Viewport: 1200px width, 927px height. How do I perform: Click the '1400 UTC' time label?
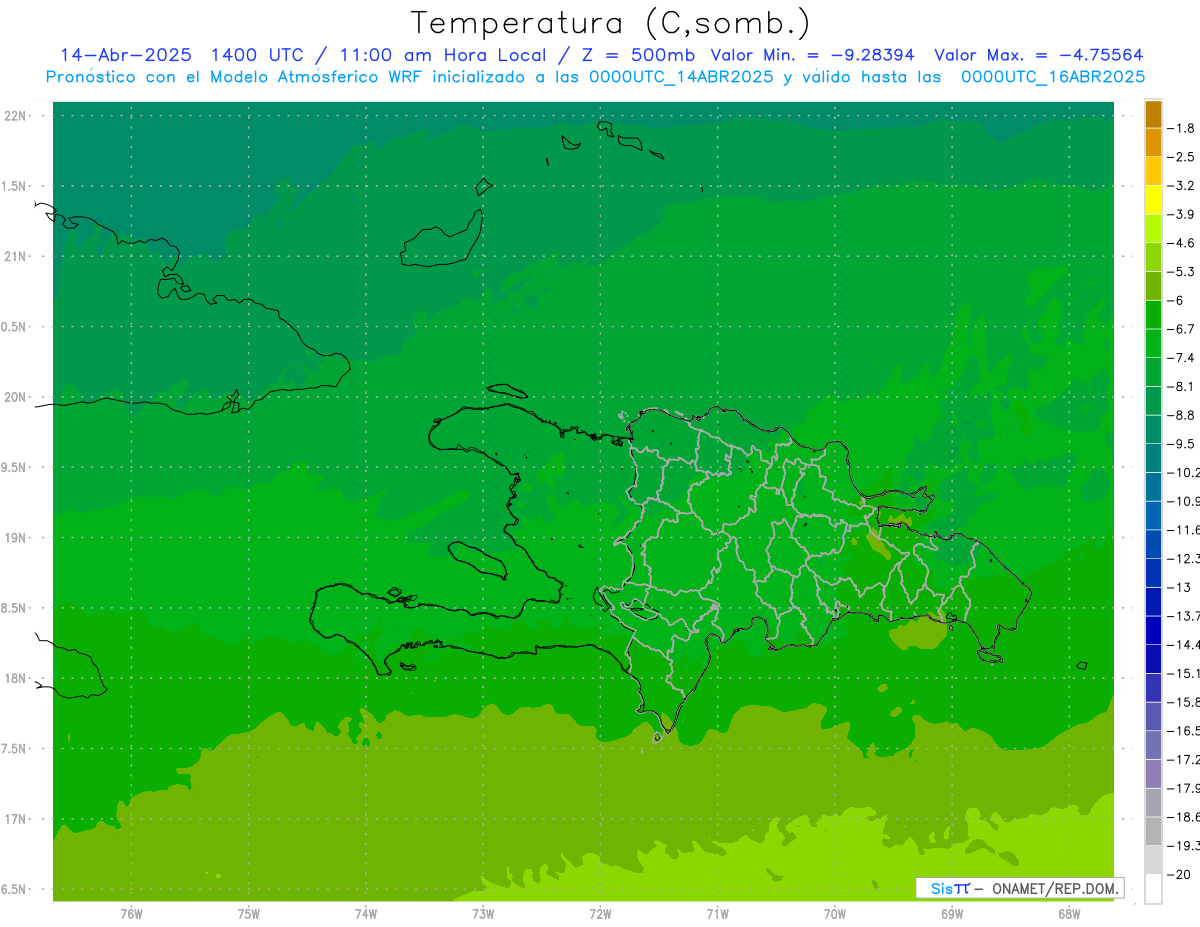[x=257, y=56]
